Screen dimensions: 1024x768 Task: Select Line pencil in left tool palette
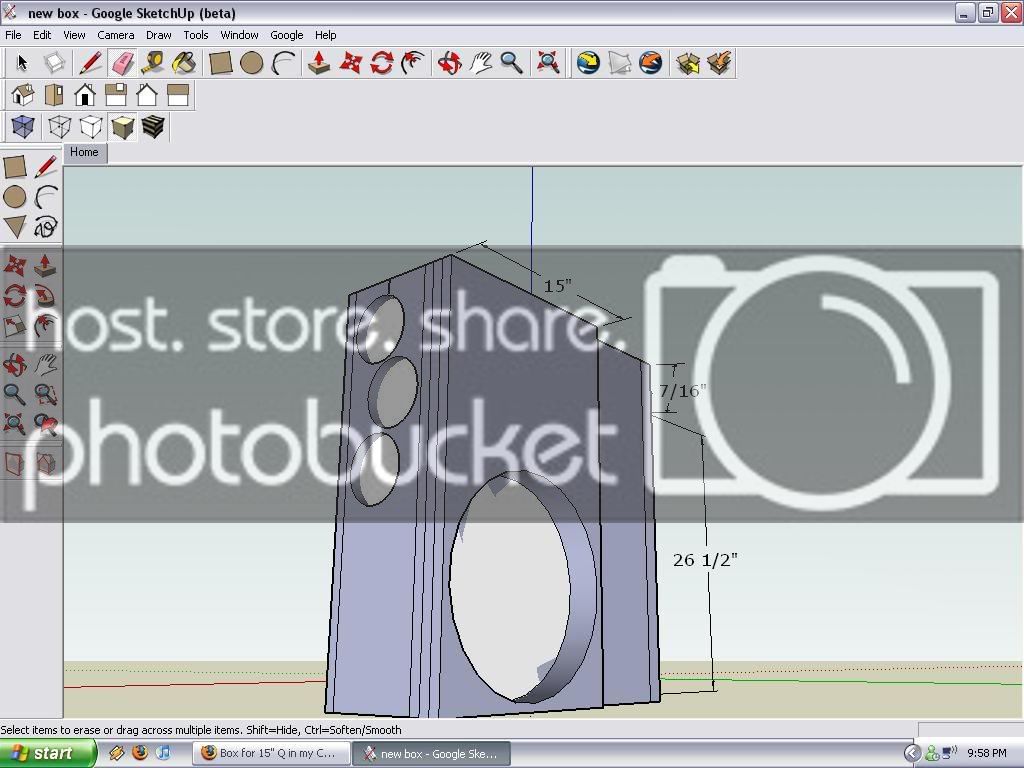46,167
